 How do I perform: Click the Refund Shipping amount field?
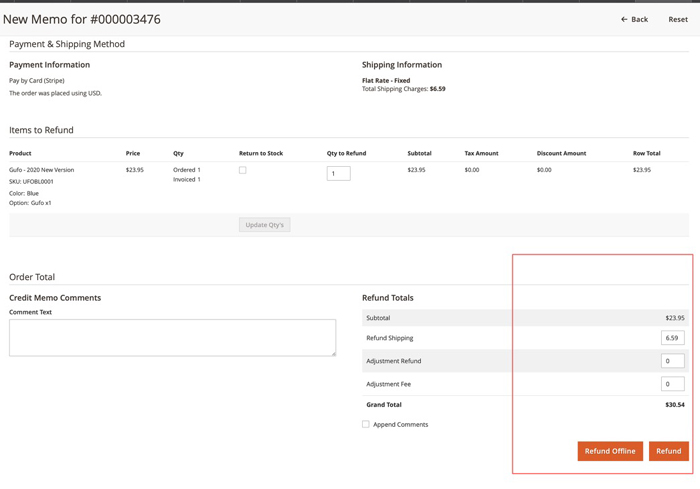pyautogui.click(x=672, y=338)
